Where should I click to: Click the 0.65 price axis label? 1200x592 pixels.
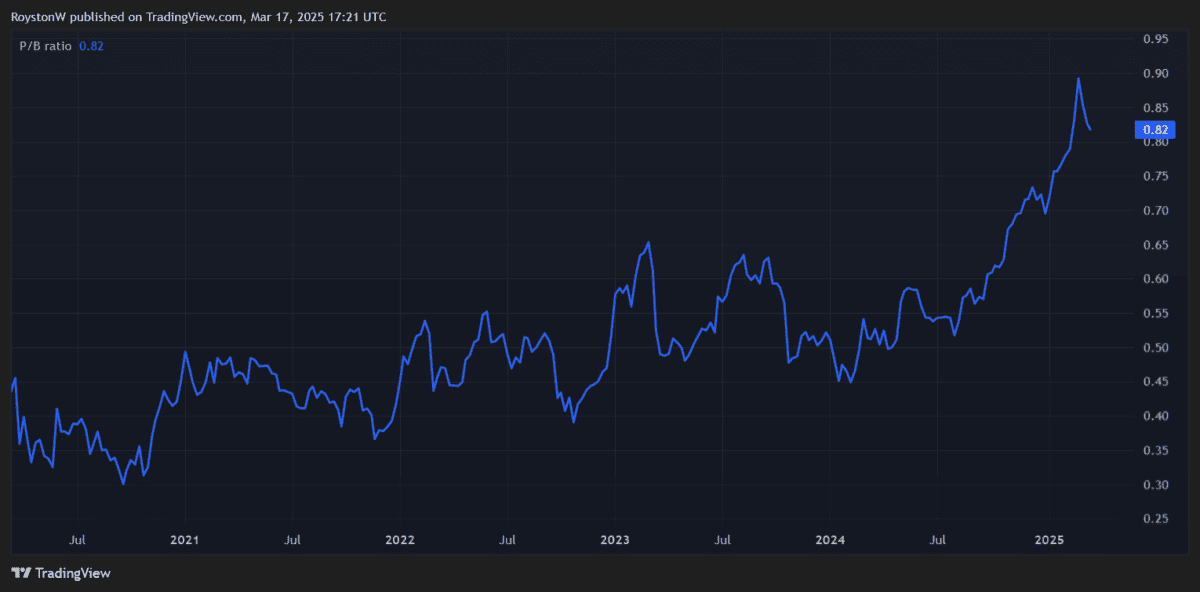(x=1155, y=245)
